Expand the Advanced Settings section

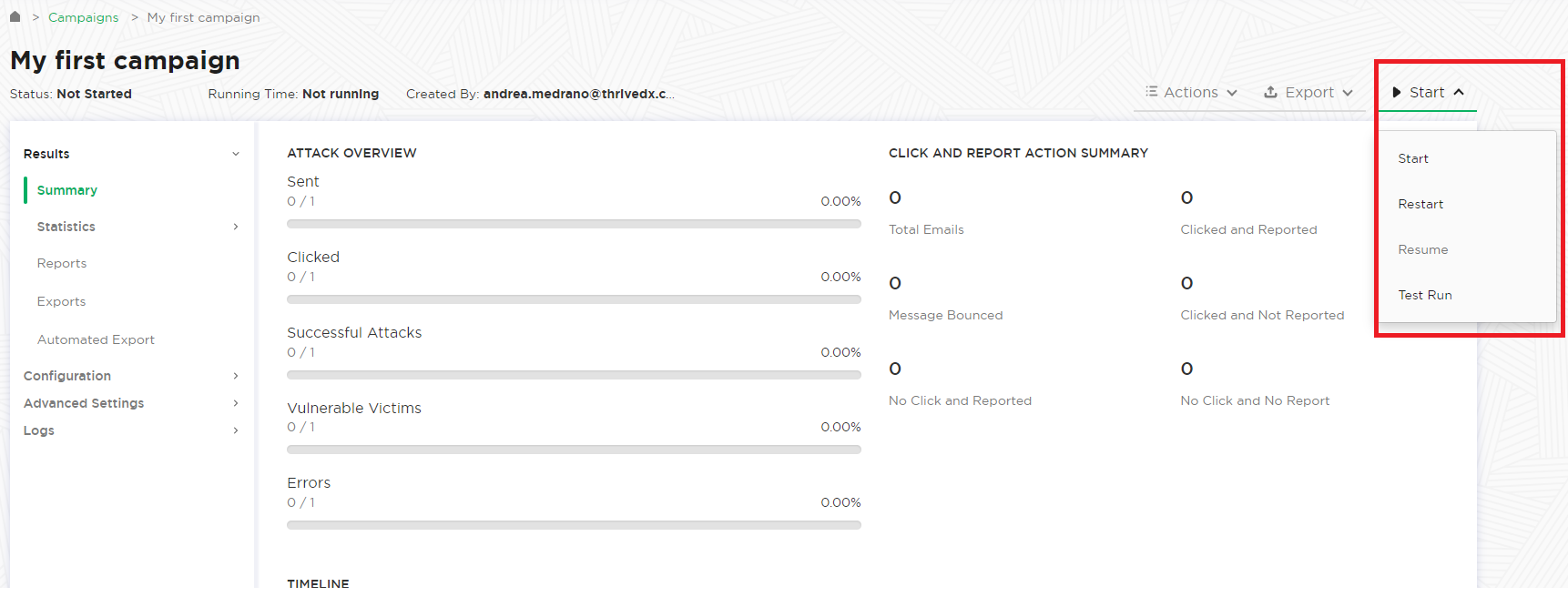132,403
